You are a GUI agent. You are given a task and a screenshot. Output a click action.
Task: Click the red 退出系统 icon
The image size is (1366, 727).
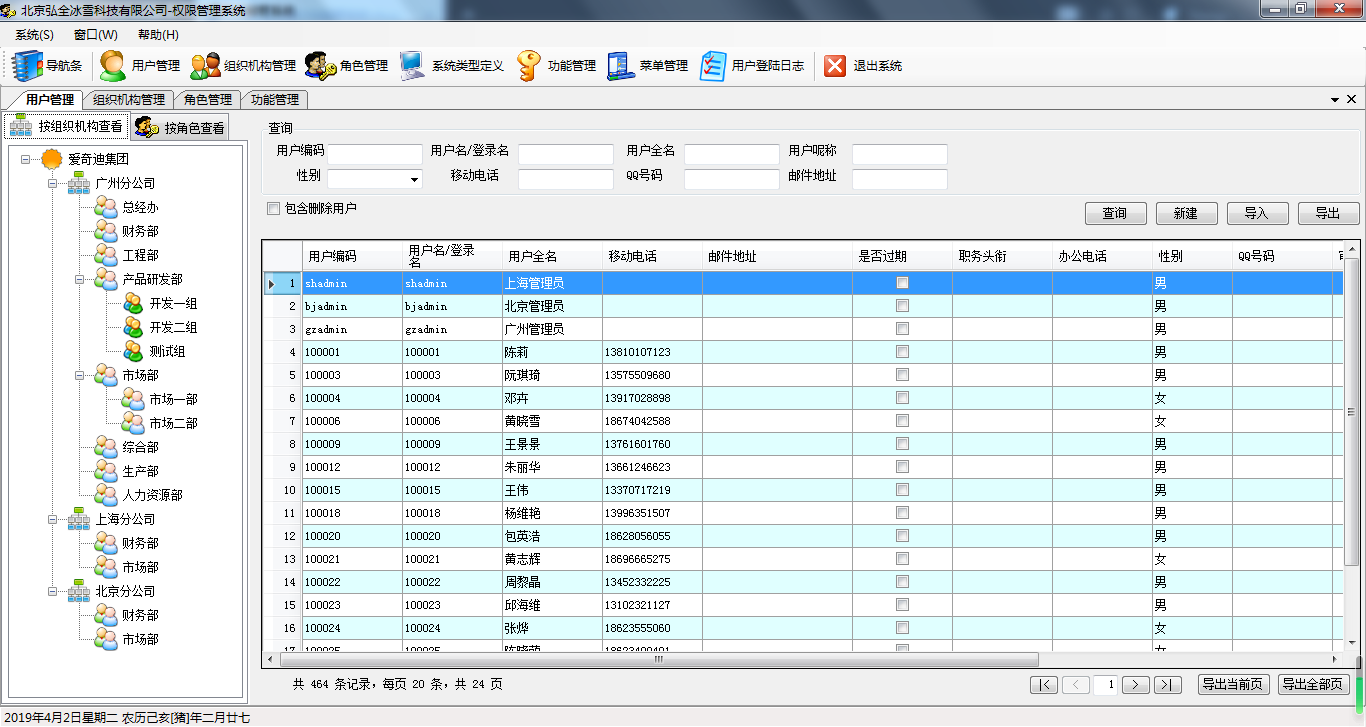[x=835, y=66]
